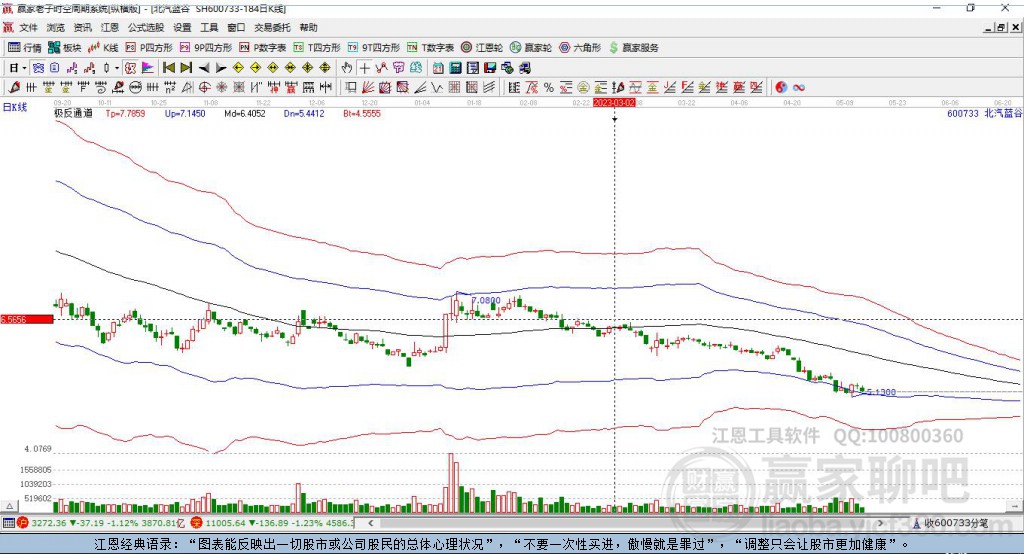
Task: Click the black left arrow icon
Action: 204,68
